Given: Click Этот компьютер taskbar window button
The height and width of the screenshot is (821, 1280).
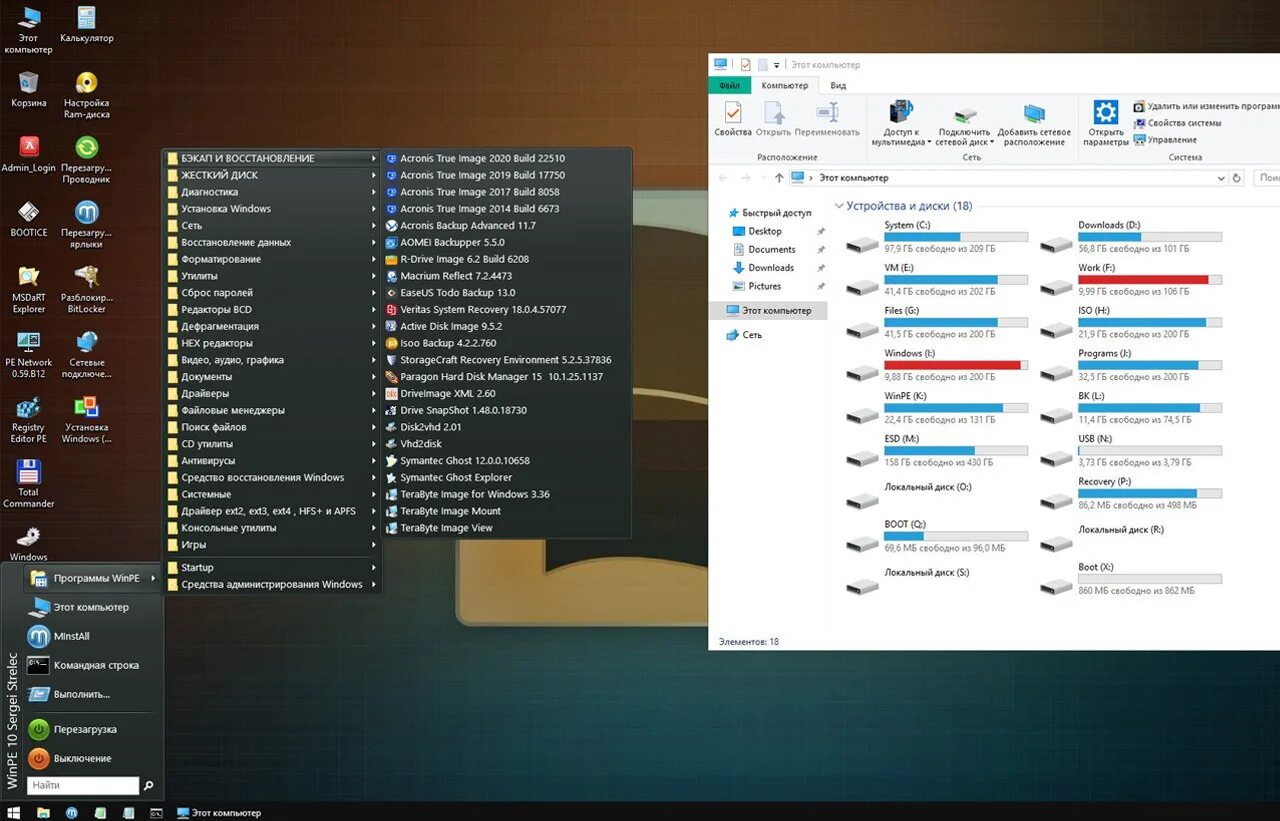Looking at the screenshot, I should coord(219,813).
